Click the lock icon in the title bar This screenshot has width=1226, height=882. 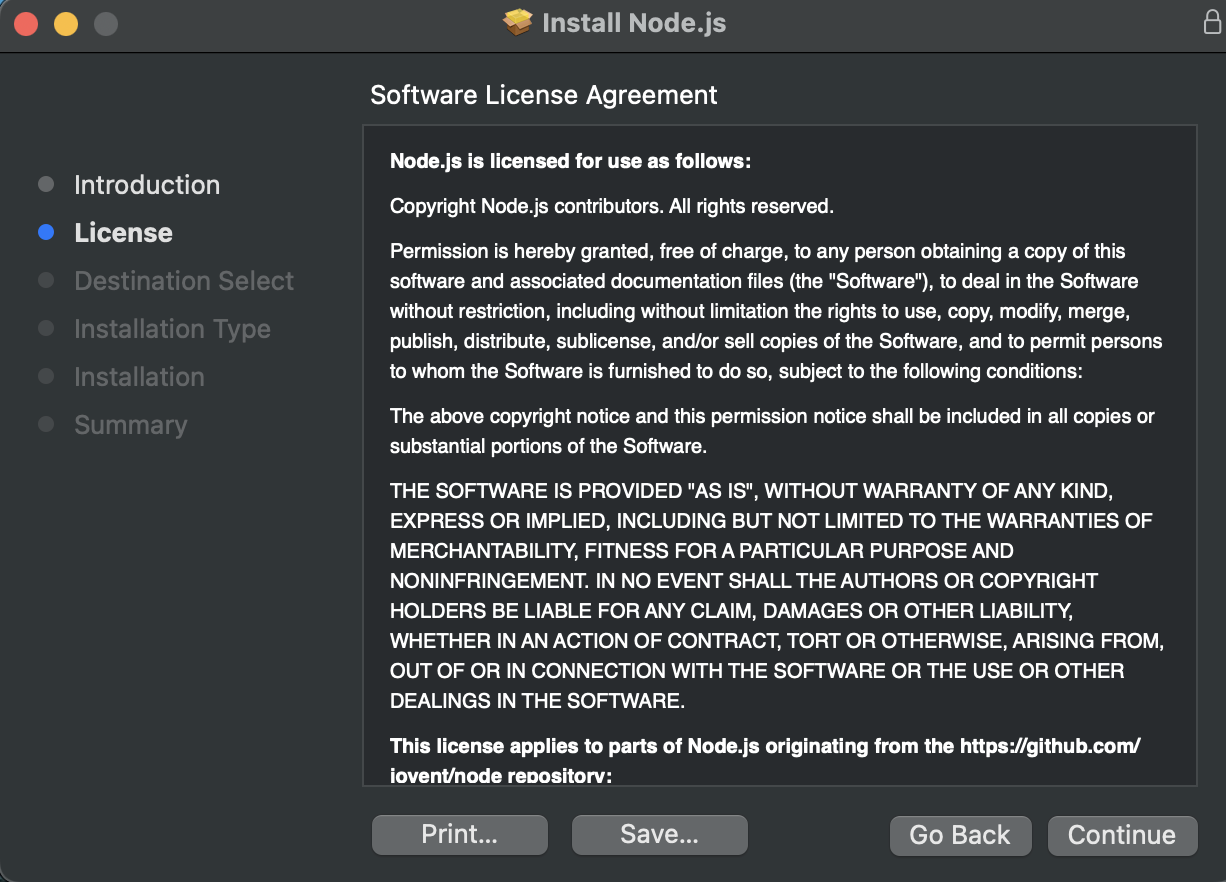pos(1212,23)
